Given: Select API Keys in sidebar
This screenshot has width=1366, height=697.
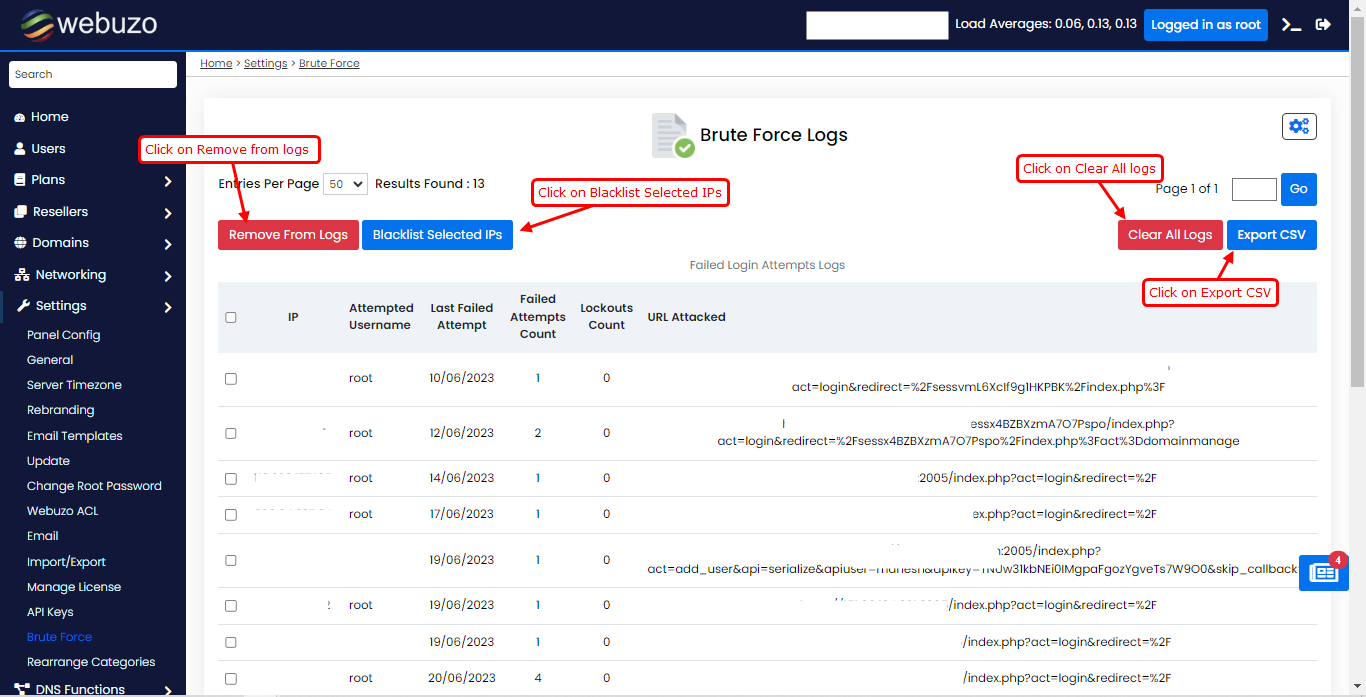Looking at the screenshot, I should (x=50, y=612).
